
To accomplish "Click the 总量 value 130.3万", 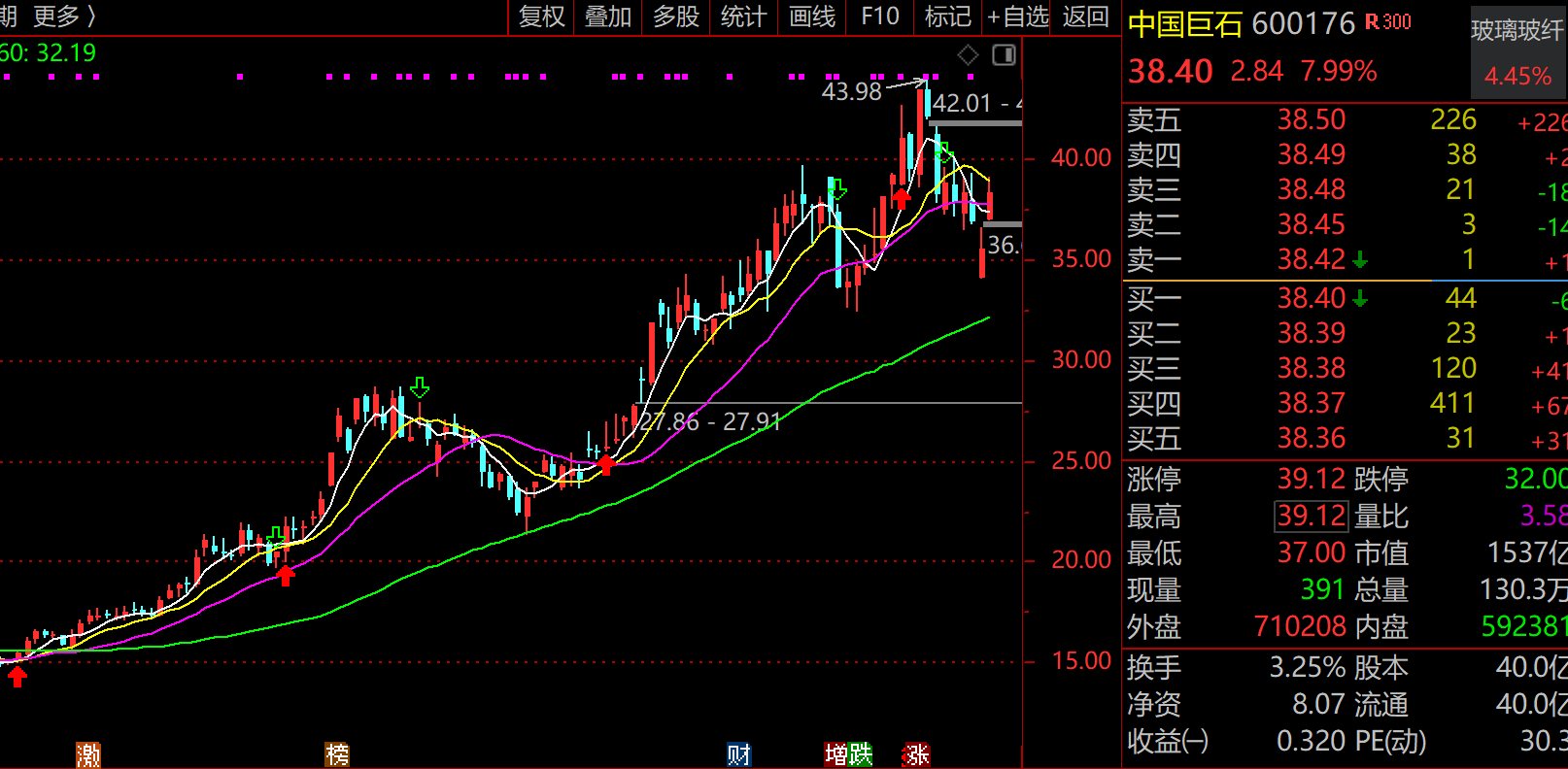I will coord(1523,589).
